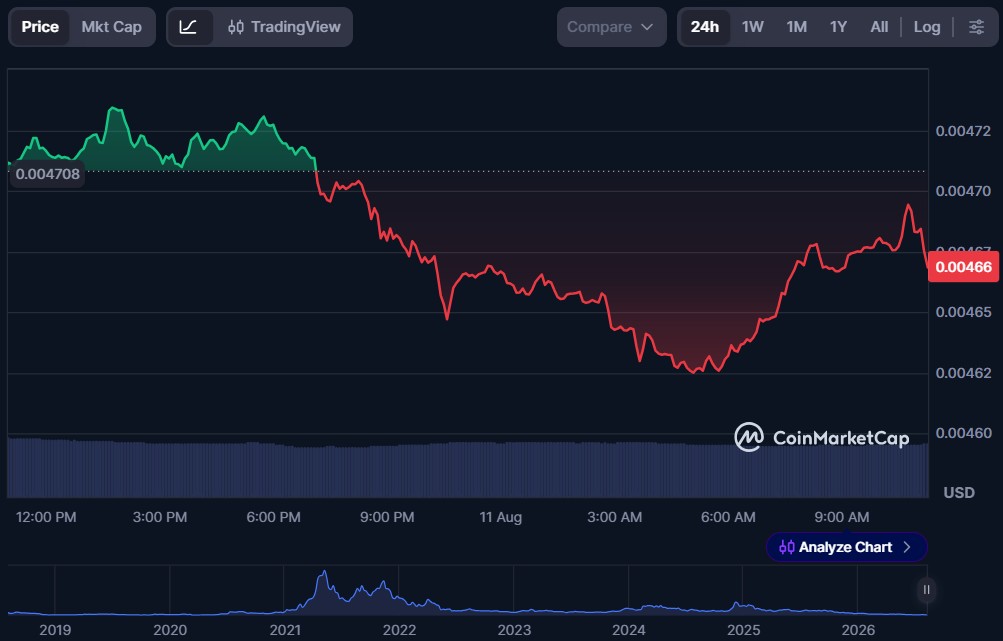Pause the history range handle icon
The width and height of the screenshot is (1003, 641).
(x=926, y=589)
